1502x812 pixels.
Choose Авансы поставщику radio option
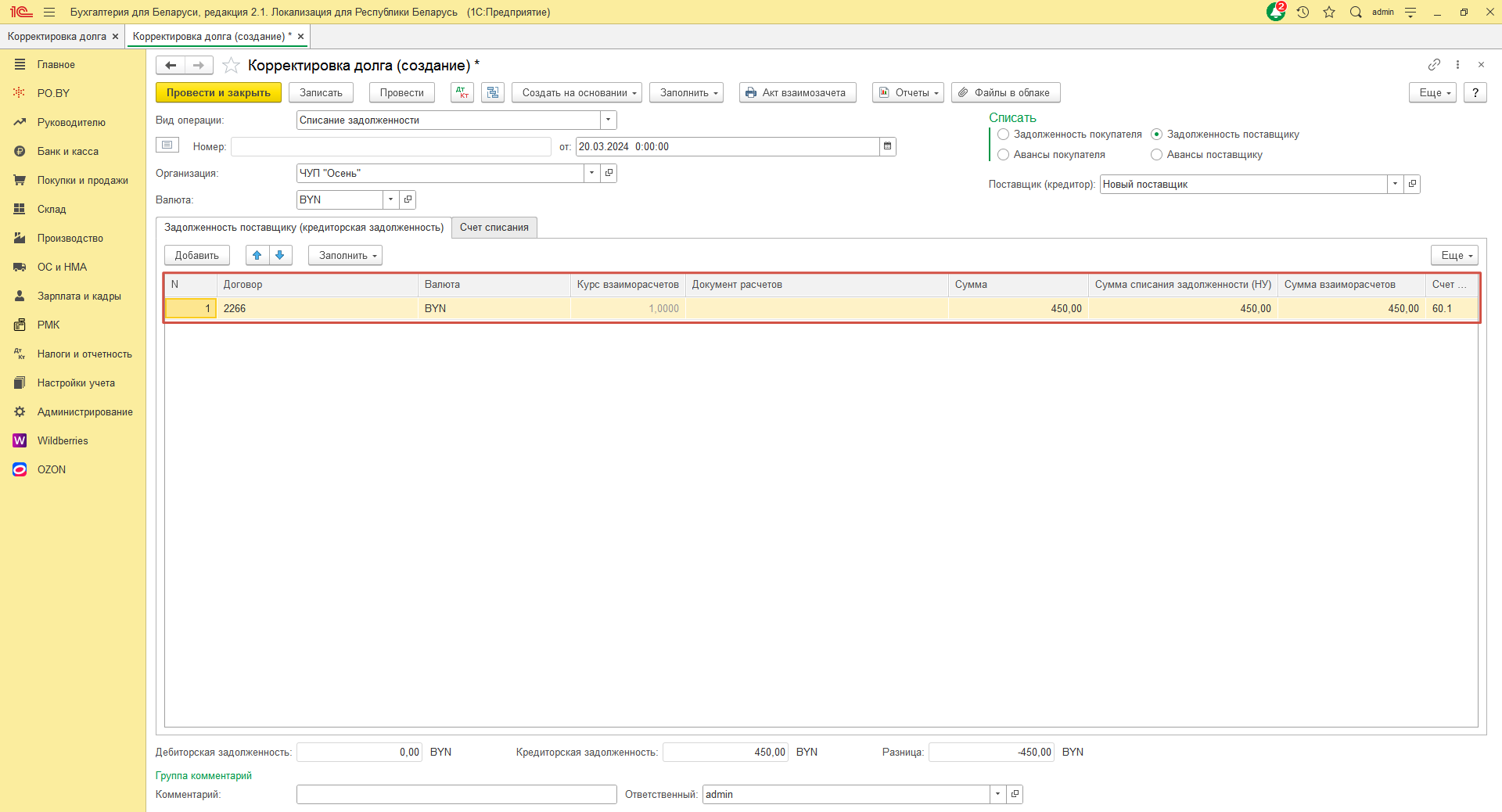click(1156, 155)
